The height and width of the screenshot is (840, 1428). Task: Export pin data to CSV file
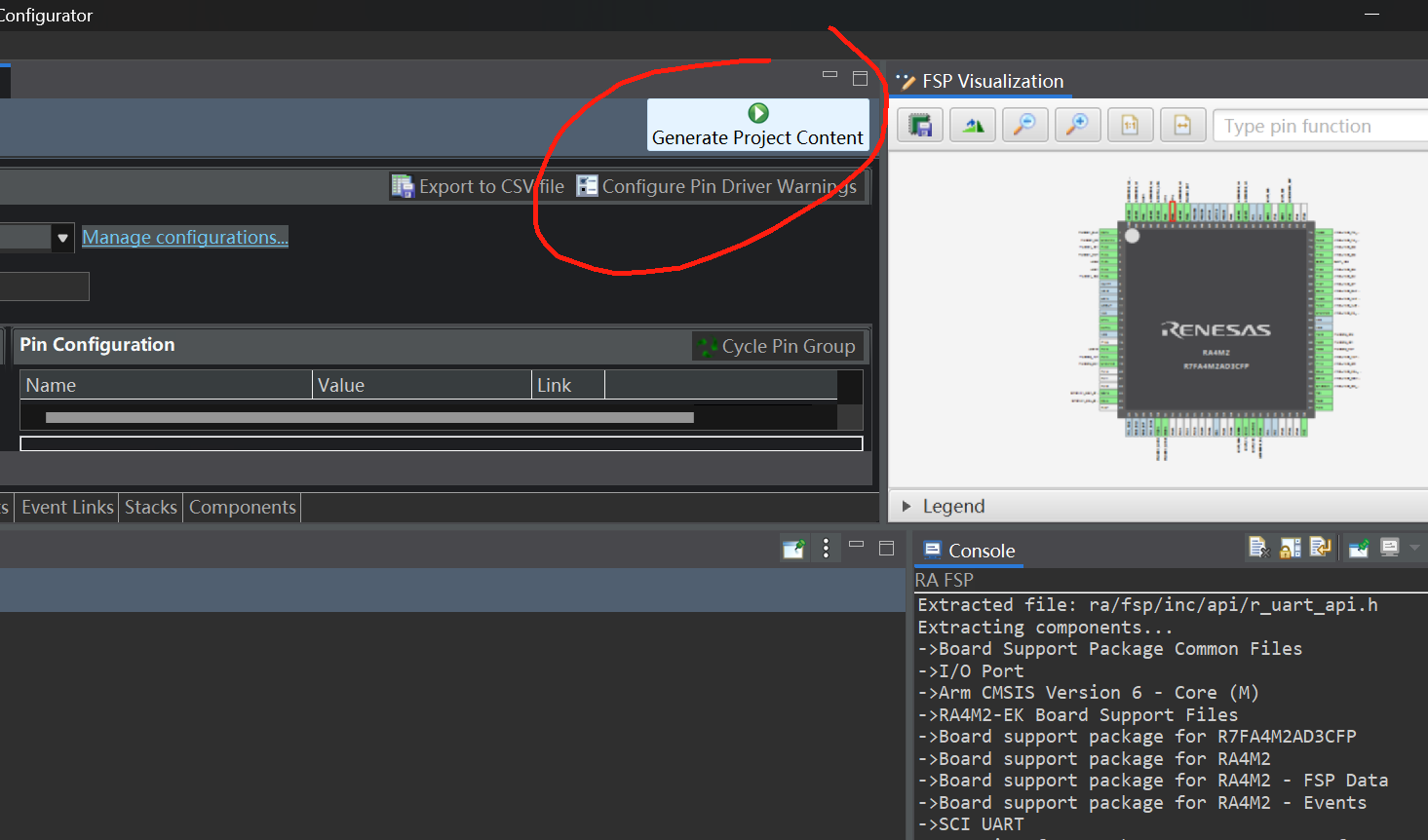(x=478, y=186)
